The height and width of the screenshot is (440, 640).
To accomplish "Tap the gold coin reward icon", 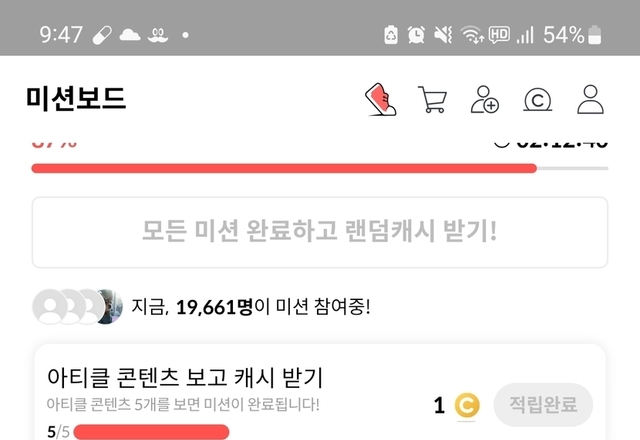I will coord(467,406).
